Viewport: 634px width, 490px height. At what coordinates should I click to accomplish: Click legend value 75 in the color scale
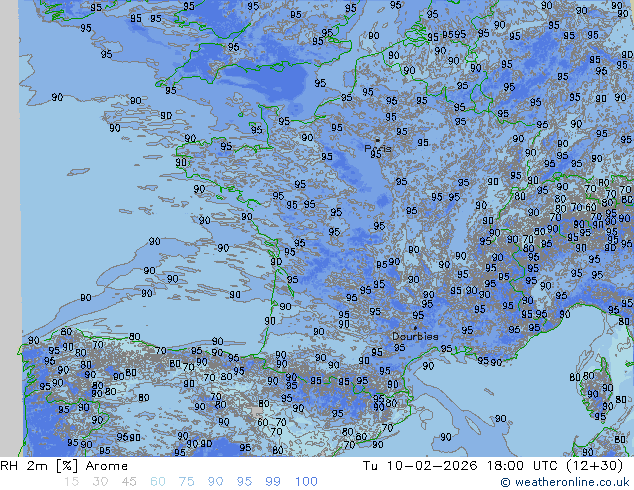[187, 482]
